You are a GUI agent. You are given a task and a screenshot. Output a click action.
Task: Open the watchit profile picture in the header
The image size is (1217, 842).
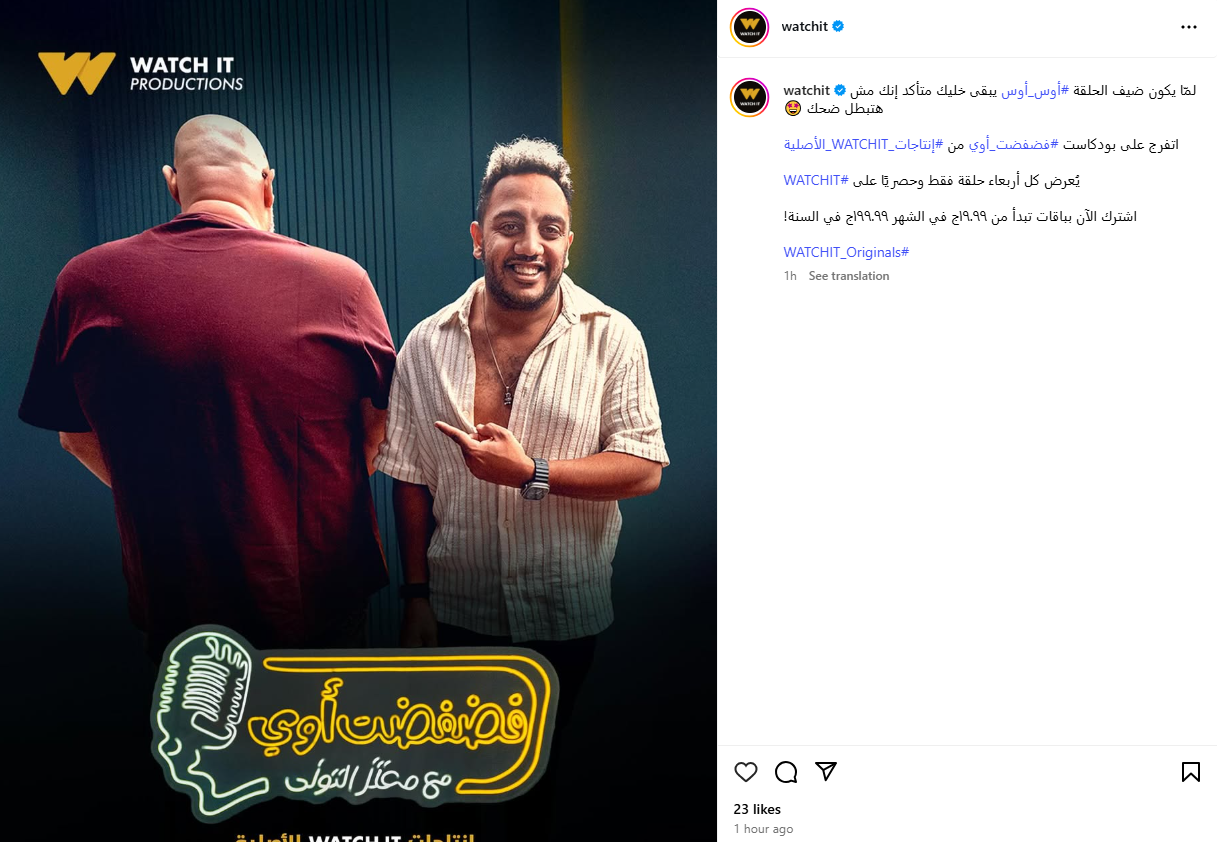point(749,27)
